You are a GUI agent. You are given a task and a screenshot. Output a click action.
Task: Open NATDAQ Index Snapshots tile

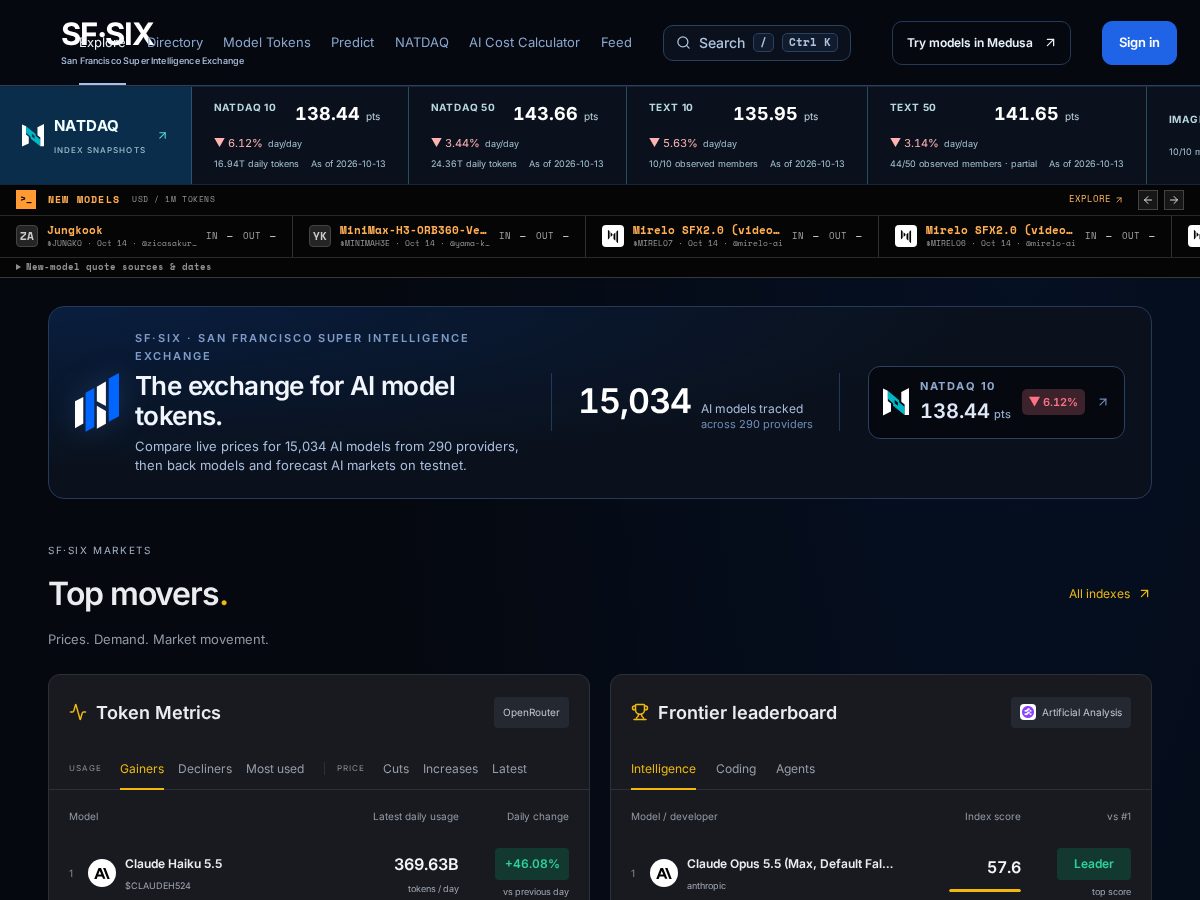[95, 135]
